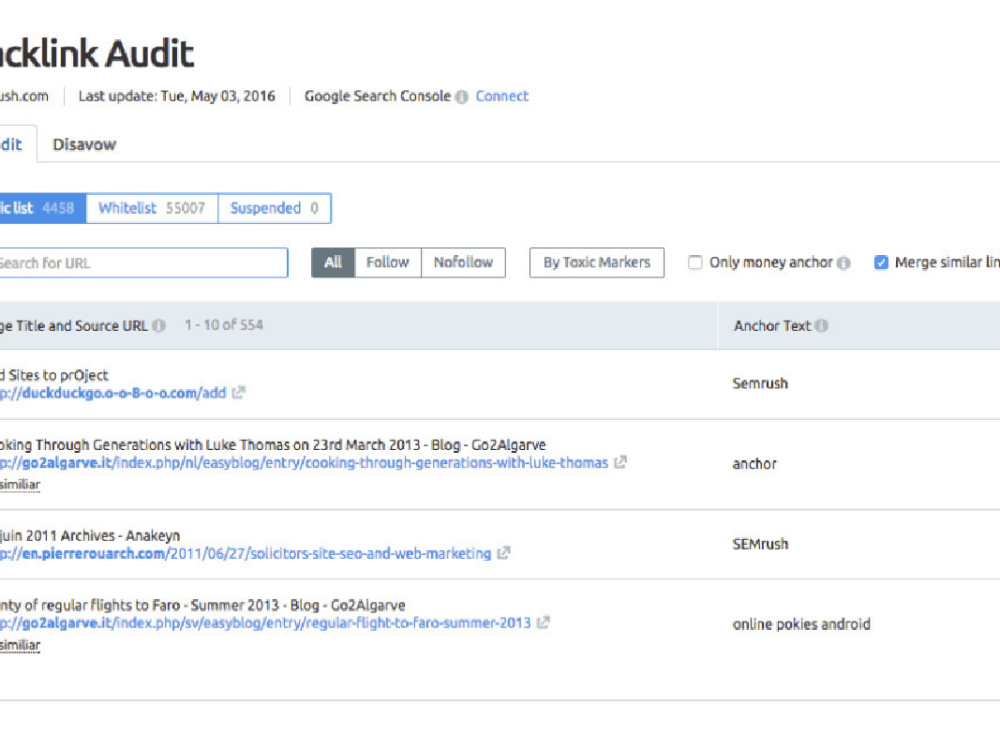Click the Page Title and Source URL info icon
The image size is (1000, 750).
pyautogui.click(x=159, y=326)
